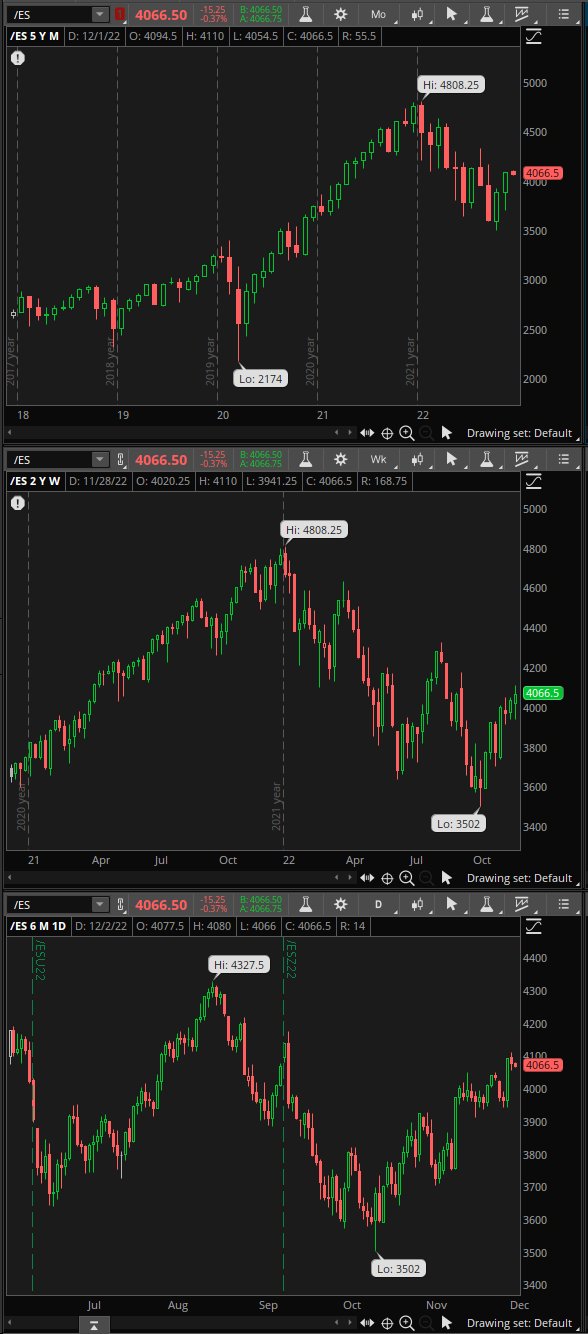This screenshot has width=588, height=1334.
Task: Click /ES 6 M 1D chart title
Action: click(x=39, y=926)
